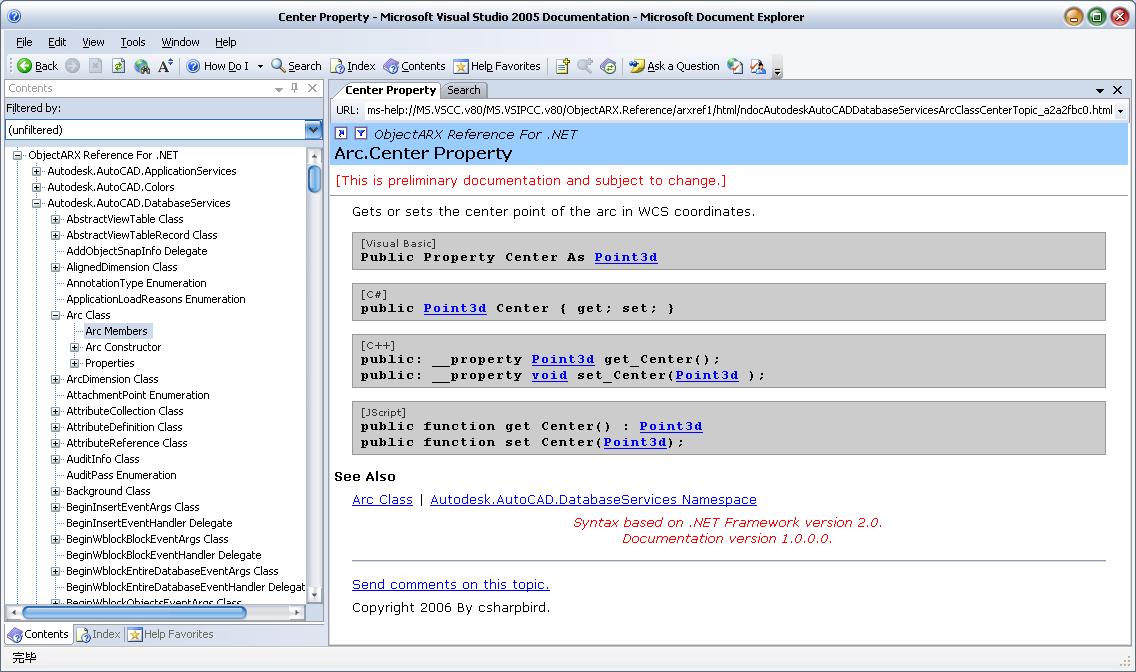Screen dimensions: 1136x672
Task: Click the contents tree vertical scrollbar thumb
Action: 314,179
